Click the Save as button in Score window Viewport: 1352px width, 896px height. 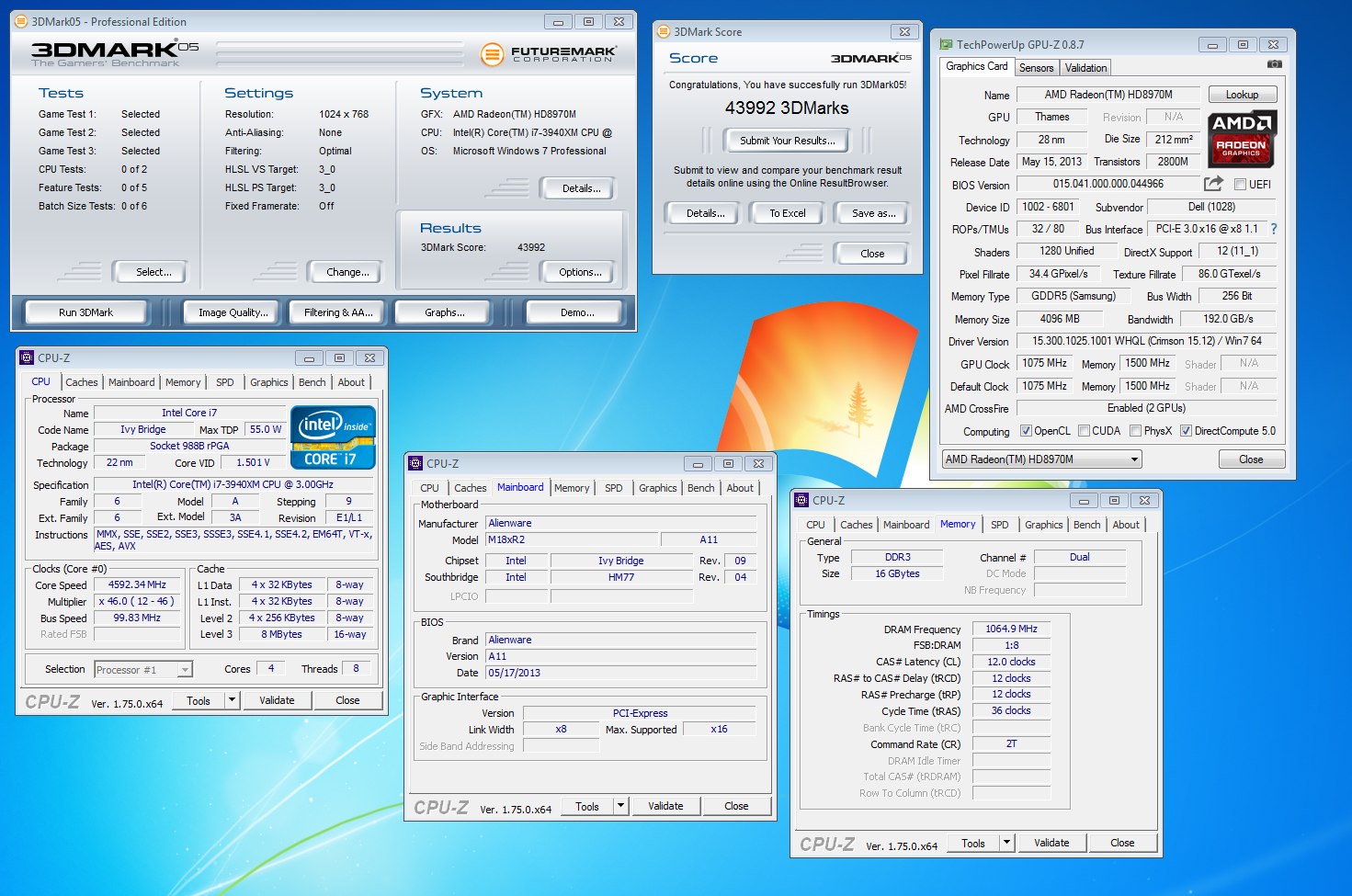873,213
